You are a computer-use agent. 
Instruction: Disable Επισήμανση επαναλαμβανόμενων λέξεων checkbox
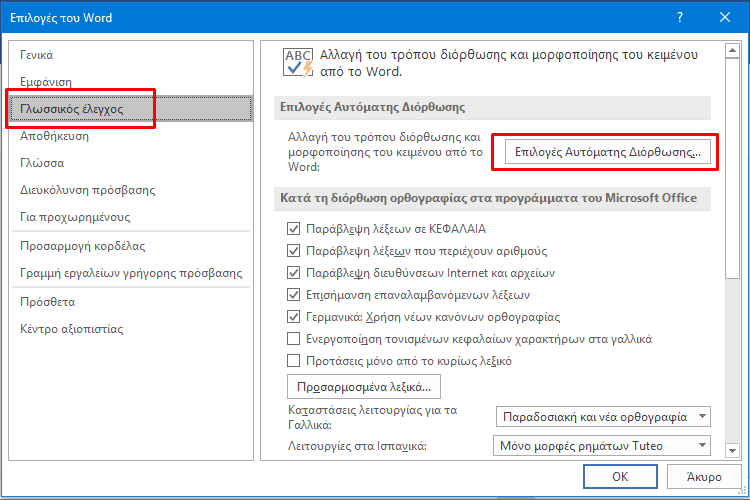pyautogui.click(x=293, y=295)
